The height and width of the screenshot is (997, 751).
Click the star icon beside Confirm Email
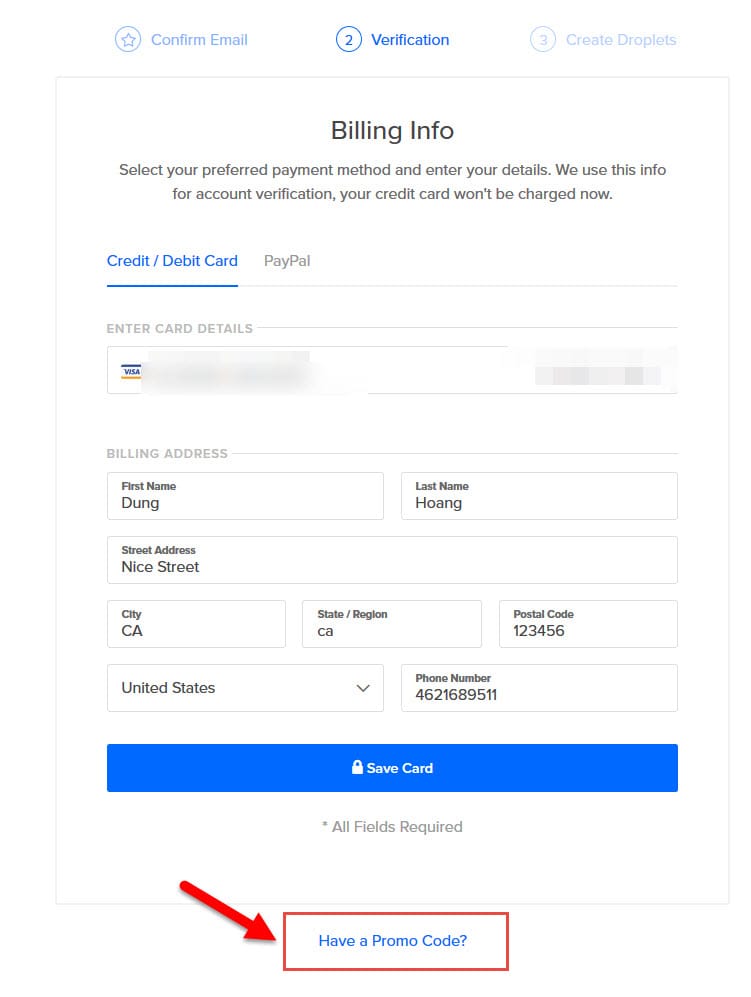click(128, 39)
